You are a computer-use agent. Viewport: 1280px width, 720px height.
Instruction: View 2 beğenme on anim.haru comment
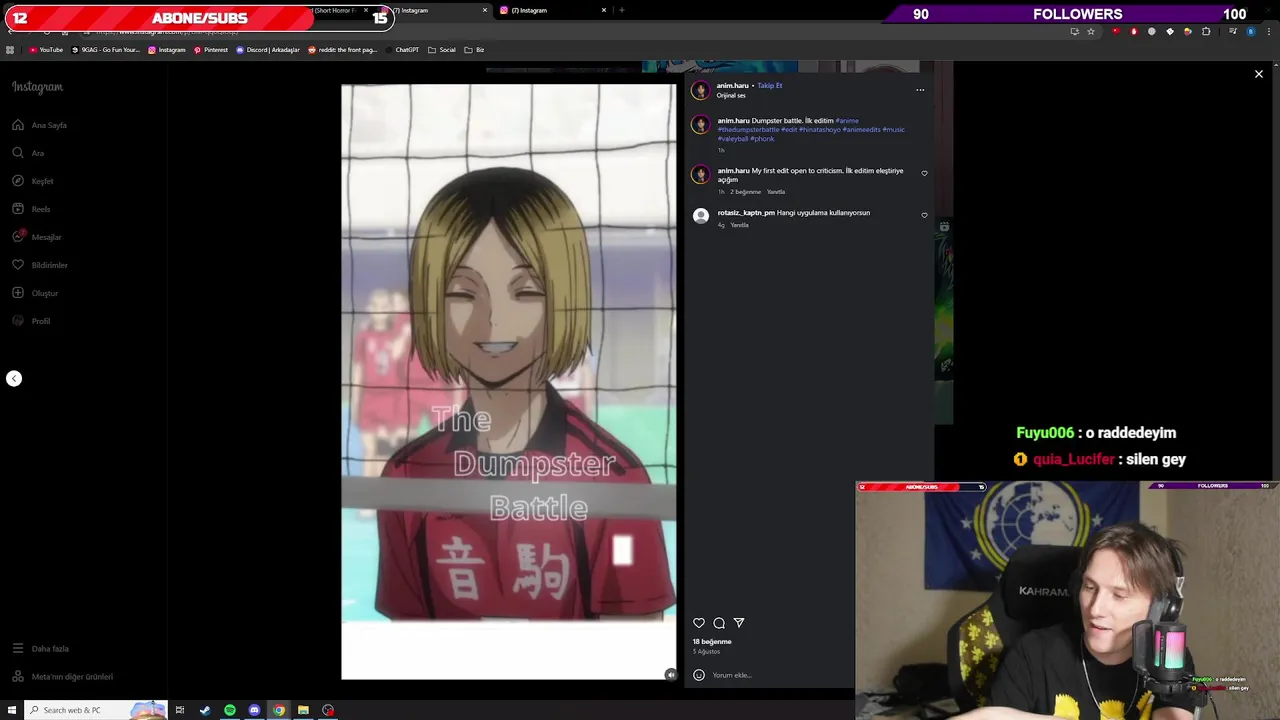click(745, 192)
